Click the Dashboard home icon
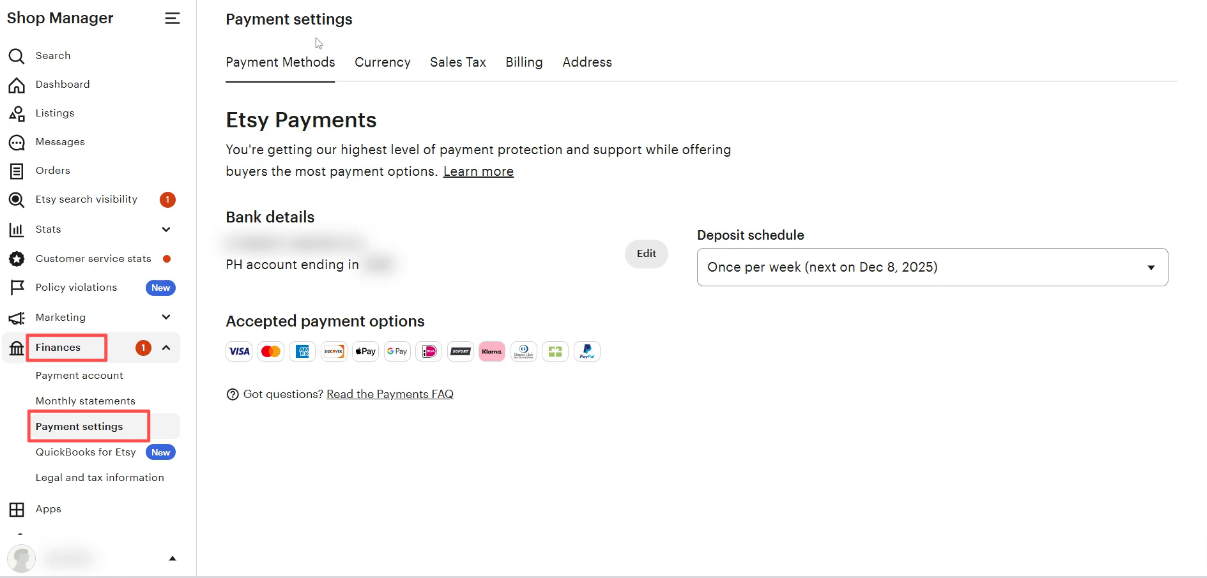 point(16,85)
